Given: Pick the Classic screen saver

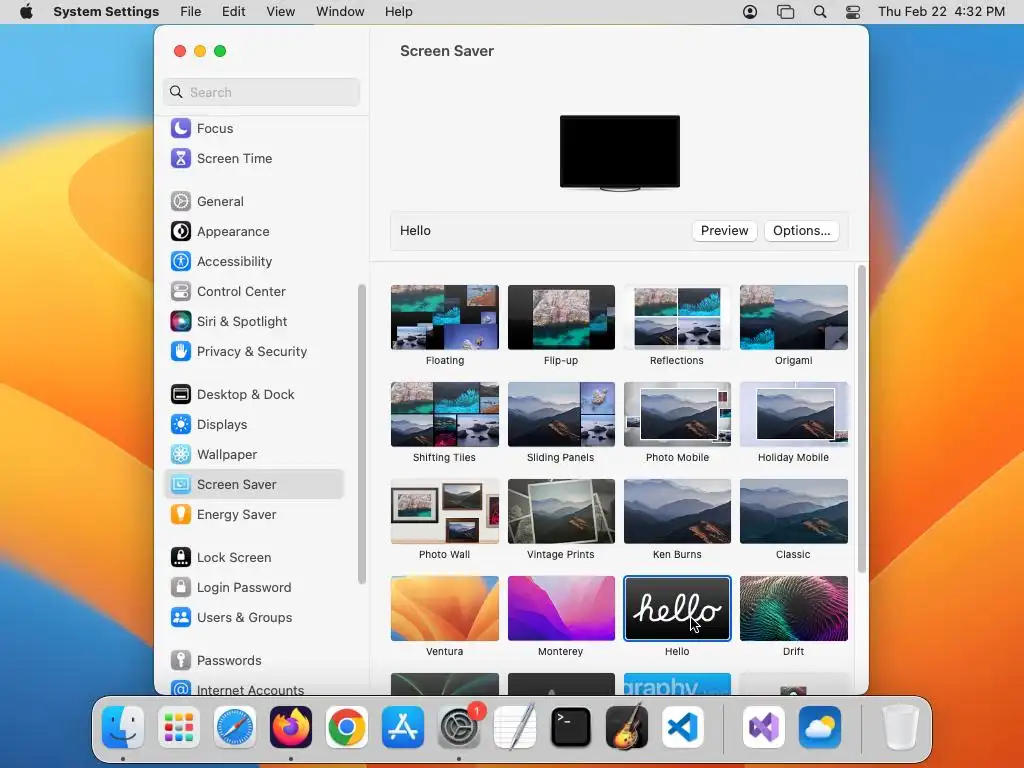Looking at the screenshot, I should pyautogui.click(x=793, y=511).
